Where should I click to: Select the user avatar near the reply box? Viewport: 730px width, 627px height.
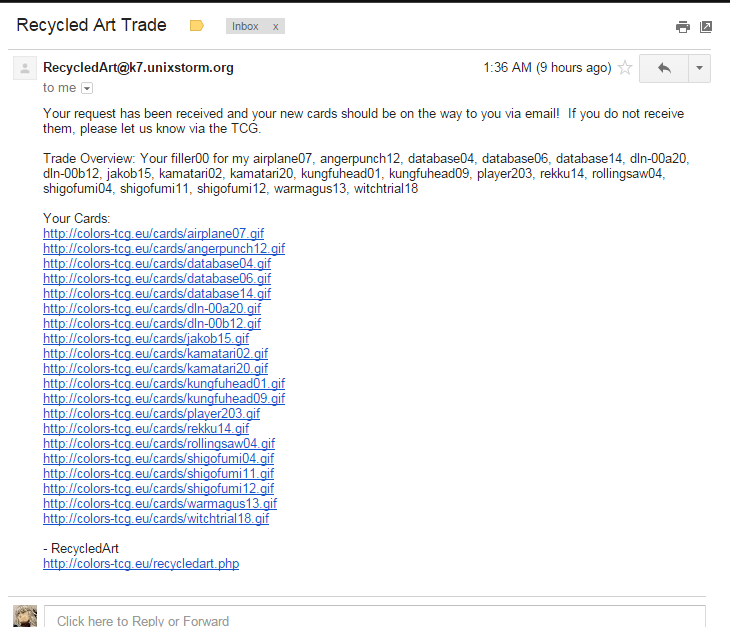click(25, 616)
